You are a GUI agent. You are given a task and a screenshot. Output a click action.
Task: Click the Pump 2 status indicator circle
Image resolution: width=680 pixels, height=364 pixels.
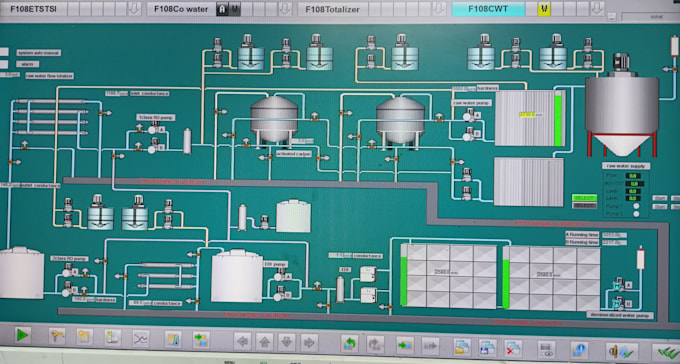[x=636, y=213]
